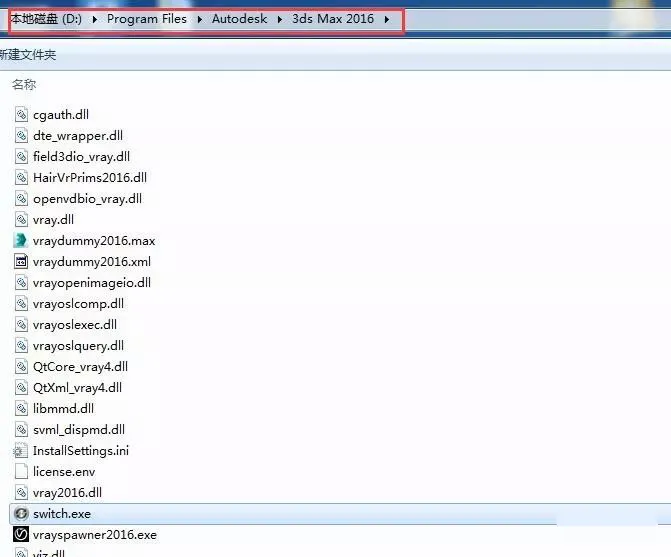Select file name vraydummy2016.xml
The width and height of the screenshot is (671, 557).
point(92,261)
